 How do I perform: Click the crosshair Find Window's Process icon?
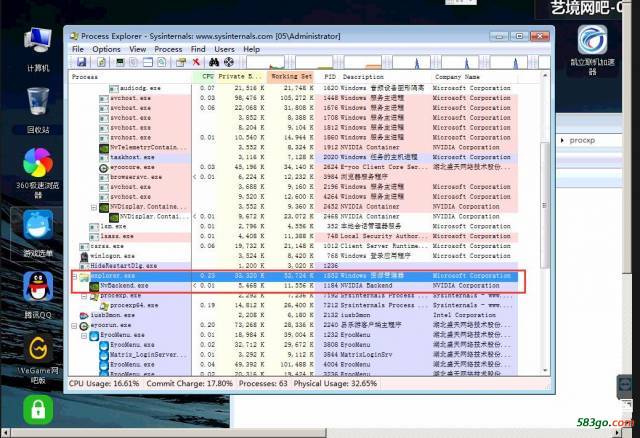[229, 62]
